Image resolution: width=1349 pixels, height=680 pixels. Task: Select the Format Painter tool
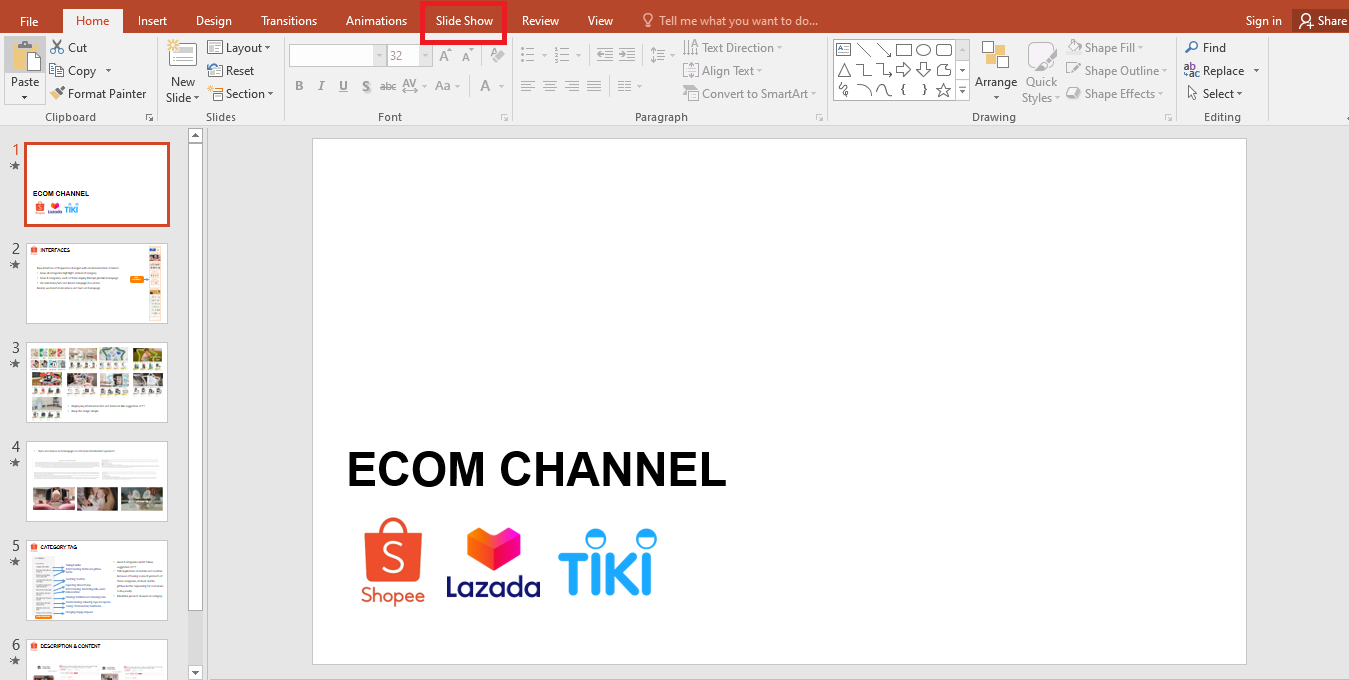[99, 93]
